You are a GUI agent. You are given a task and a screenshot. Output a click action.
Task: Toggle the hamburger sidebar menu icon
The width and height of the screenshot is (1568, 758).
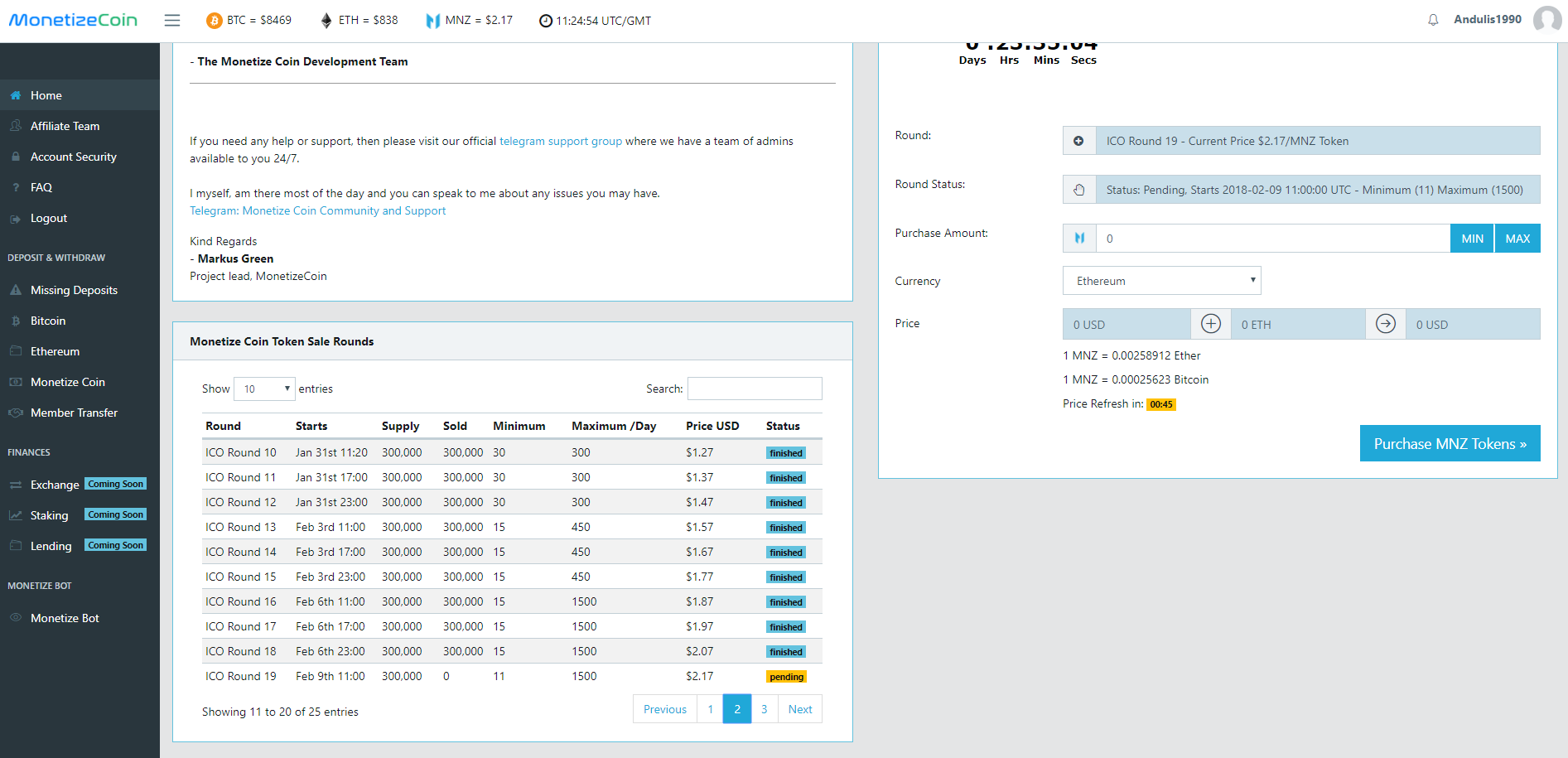172,20
